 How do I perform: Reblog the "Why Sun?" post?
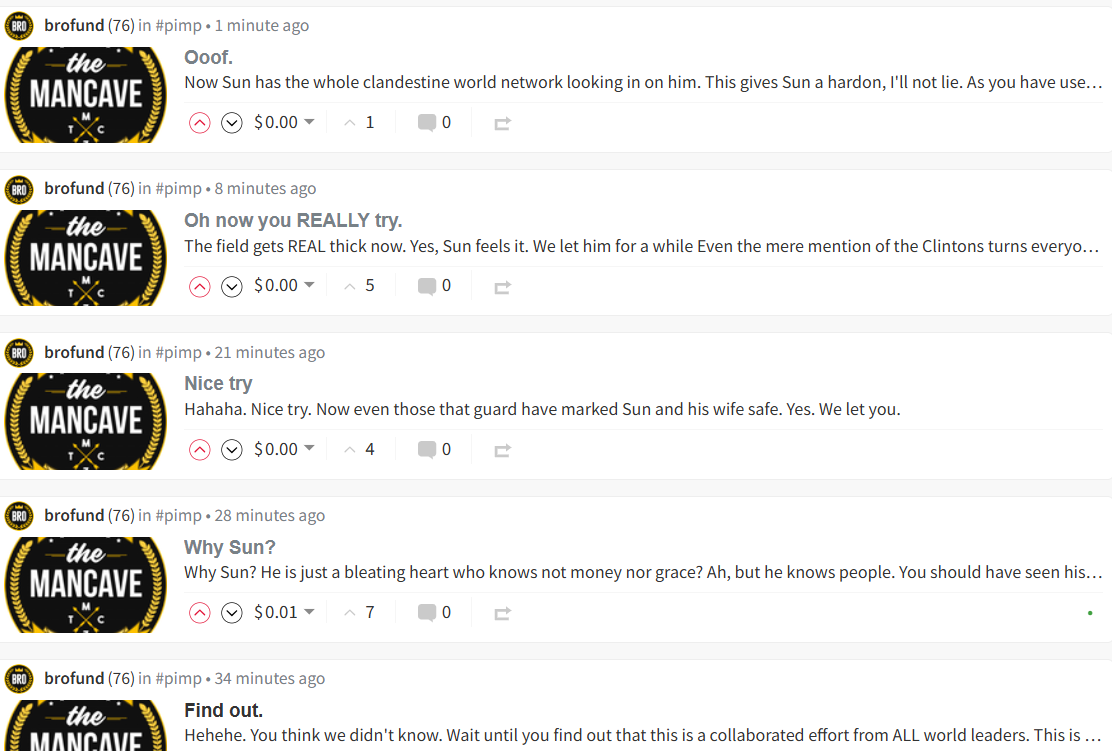pyautogui.click(x=502, y=613)
